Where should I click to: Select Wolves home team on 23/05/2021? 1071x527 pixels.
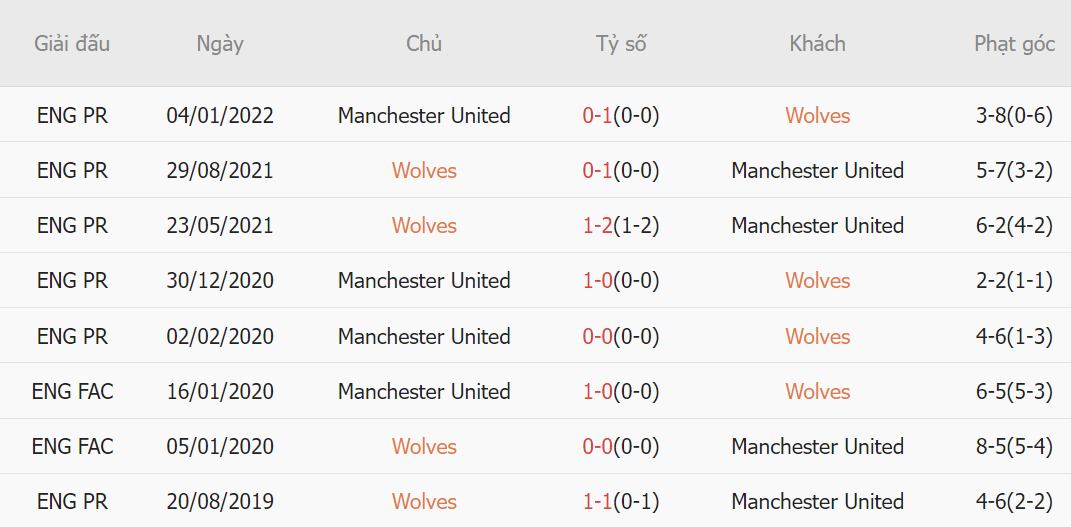click(424, 225)
